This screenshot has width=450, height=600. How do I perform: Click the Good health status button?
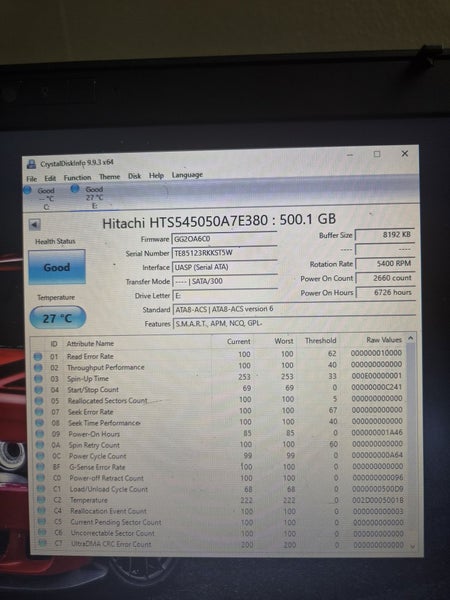[57, 267]
